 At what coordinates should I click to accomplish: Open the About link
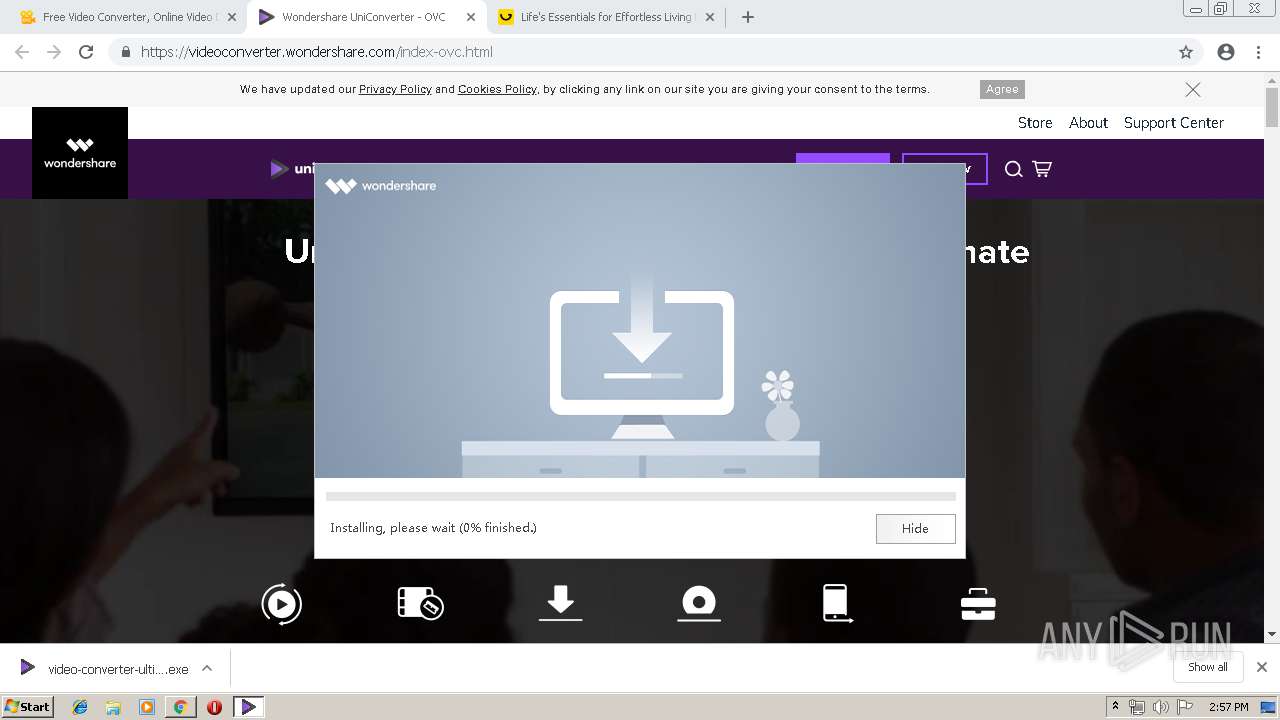click(x=1088, y=123)
